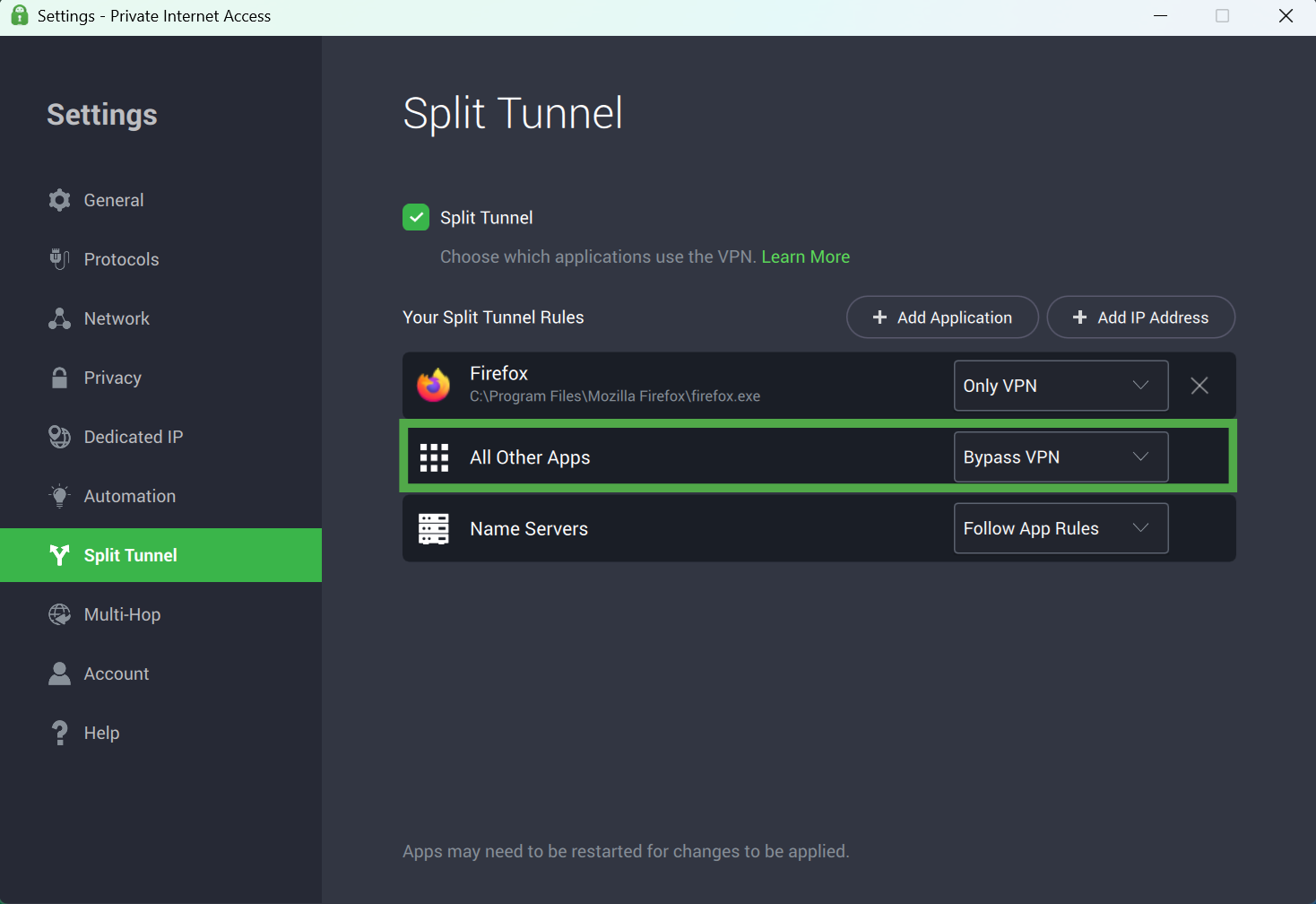Click the Split Tunnel fork icon
Screen dimensions: 1316x904
point(59,555)
